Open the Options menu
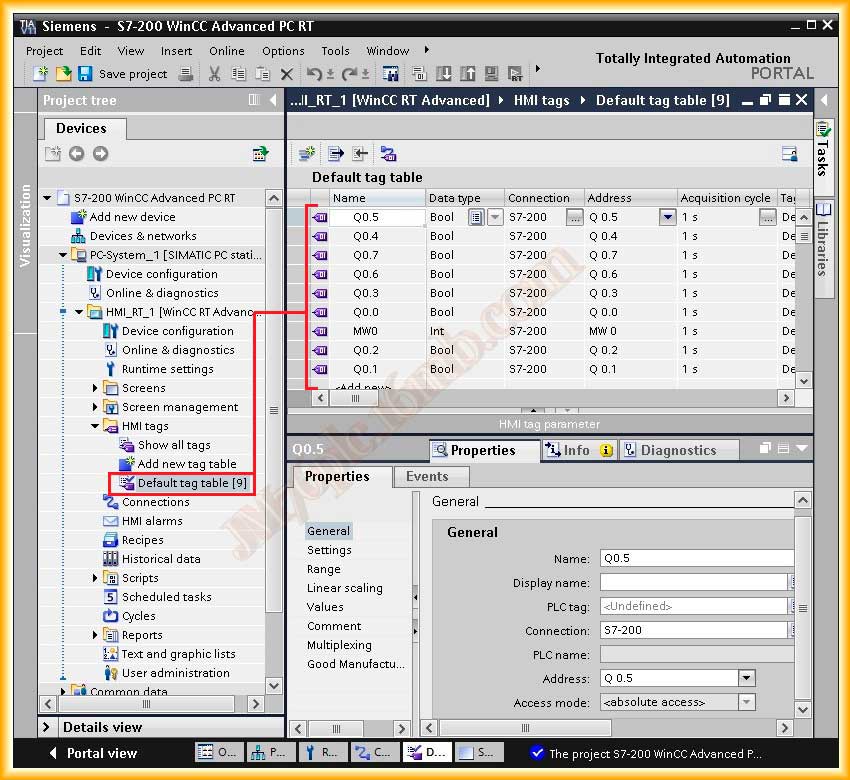 coord(283,51)
